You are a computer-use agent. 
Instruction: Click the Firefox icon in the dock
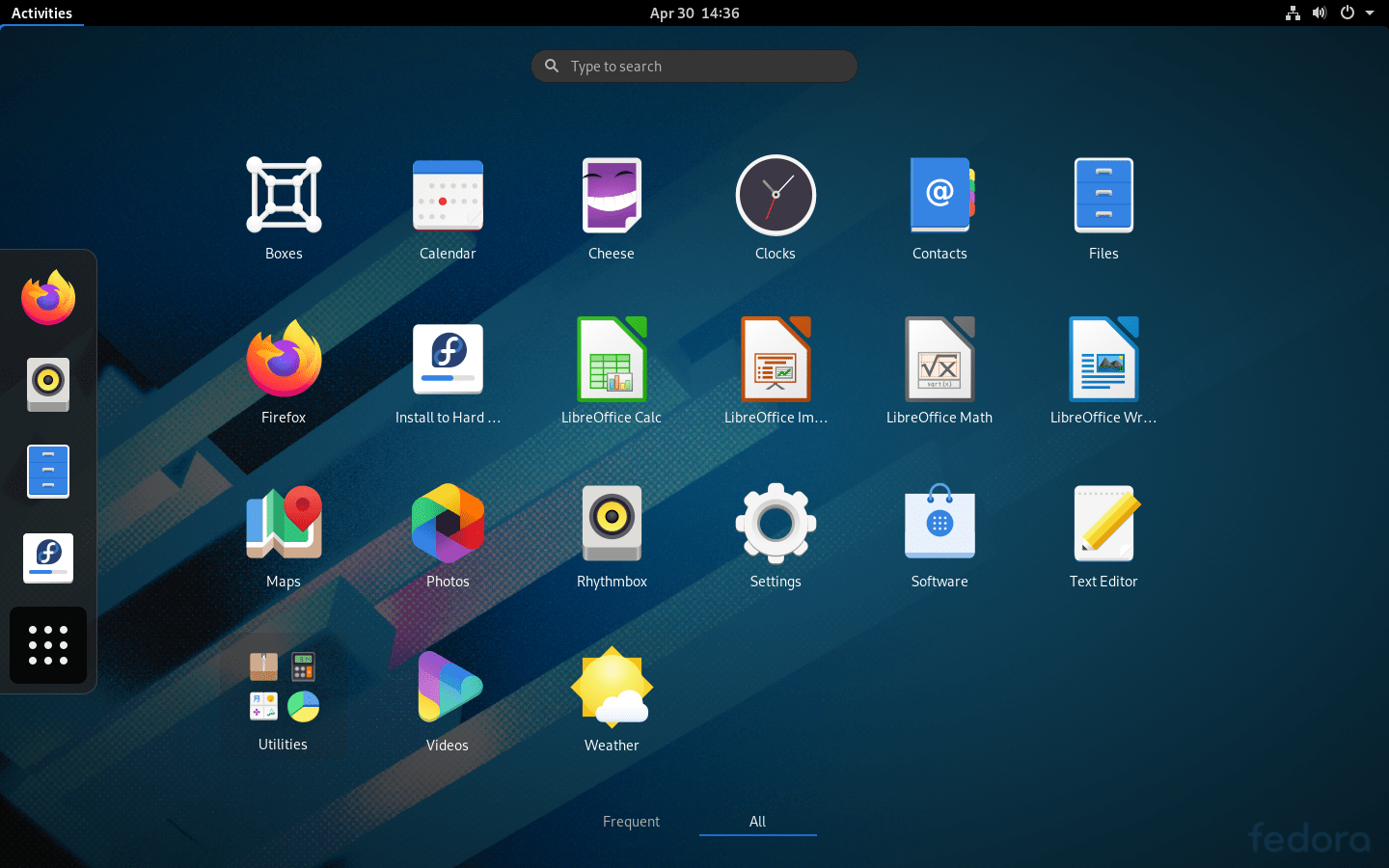48,297
